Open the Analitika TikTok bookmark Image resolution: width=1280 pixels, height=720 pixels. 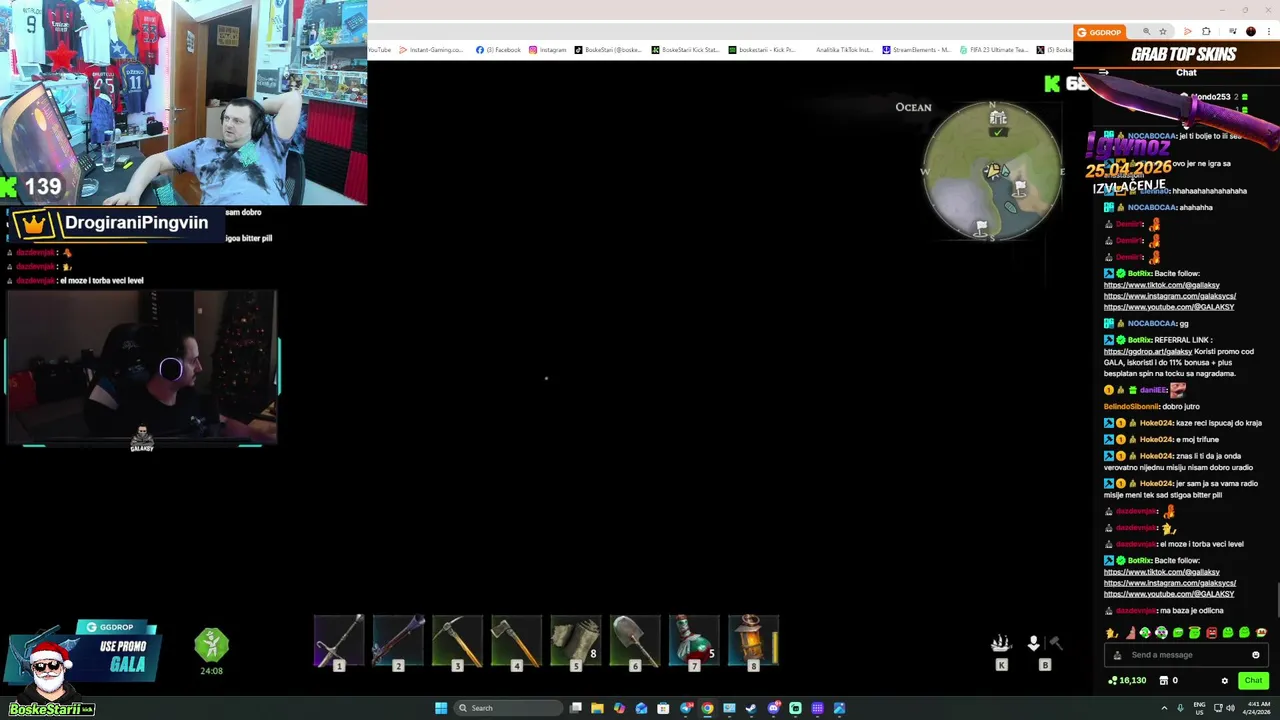(x=844, y=50)
